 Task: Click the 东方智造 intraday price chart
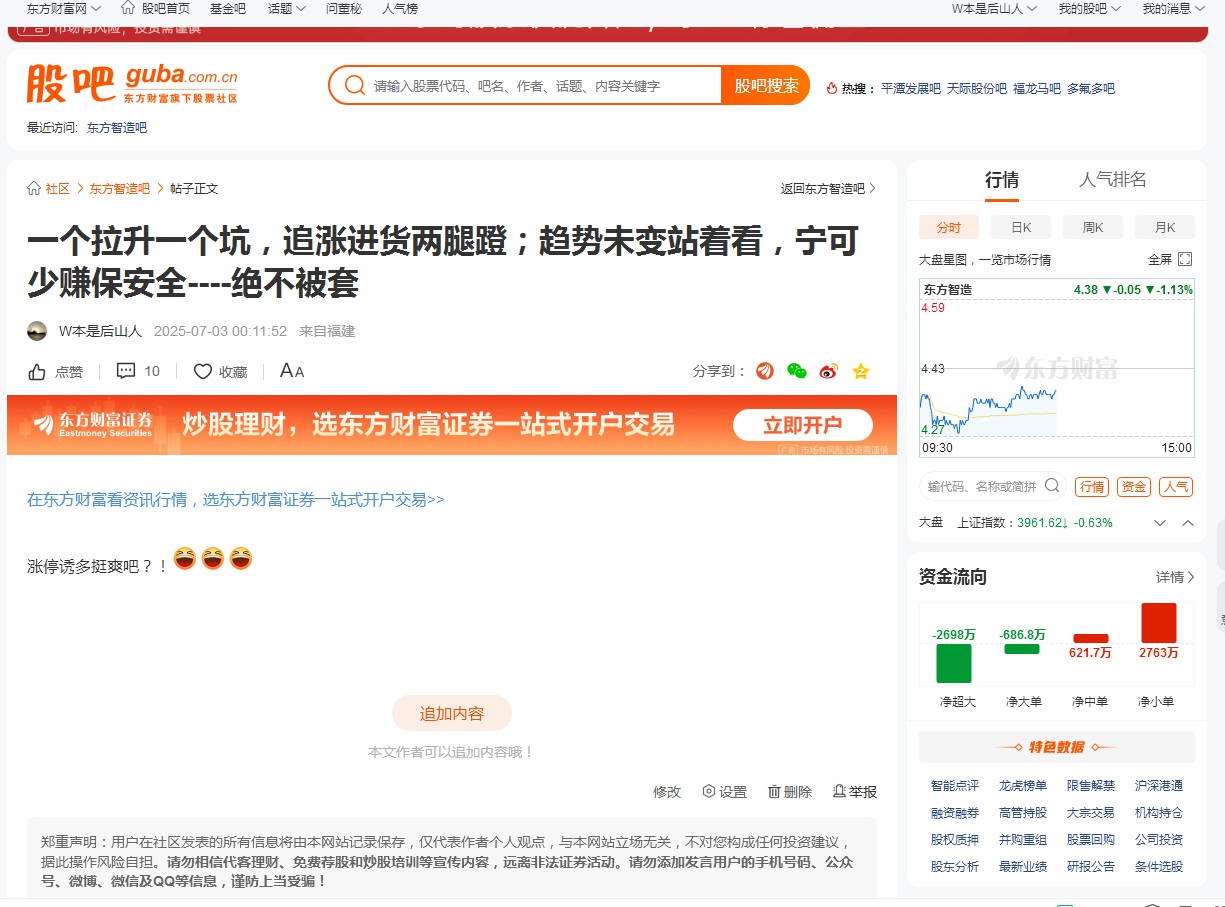click(x=1056, y=368)
